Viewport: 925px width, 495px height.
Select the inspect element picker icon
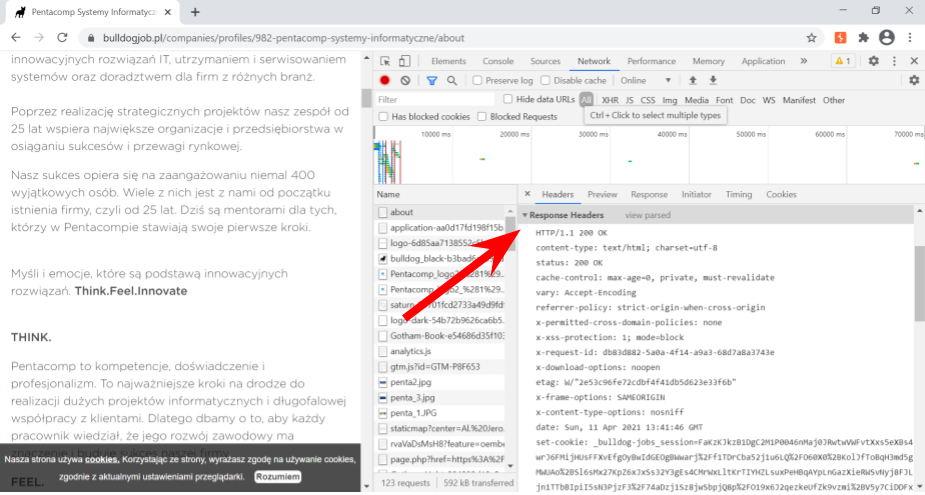click(x=385, y=61)
